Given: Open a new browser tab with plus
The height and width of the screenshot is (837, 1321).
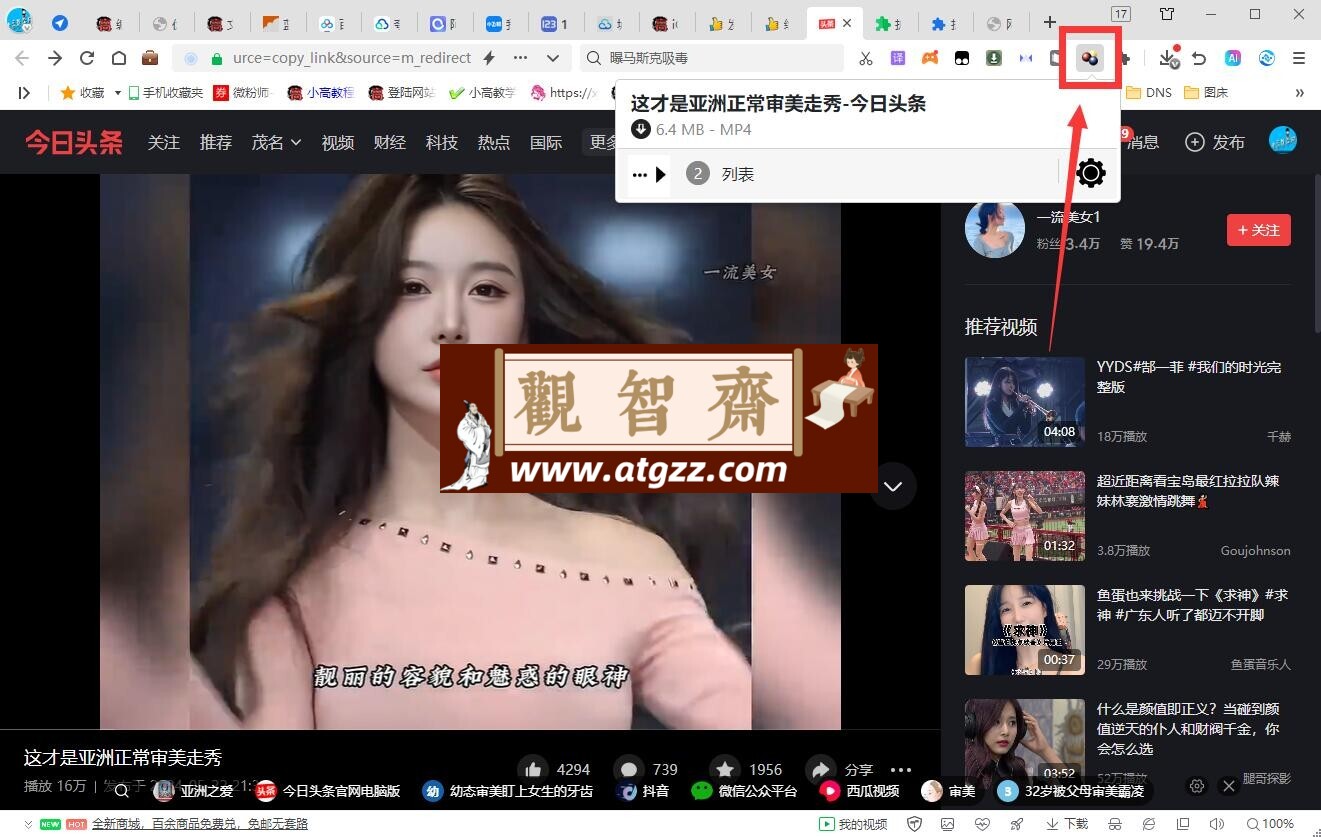Looking at the screenshot, I should click(1049, 22).
